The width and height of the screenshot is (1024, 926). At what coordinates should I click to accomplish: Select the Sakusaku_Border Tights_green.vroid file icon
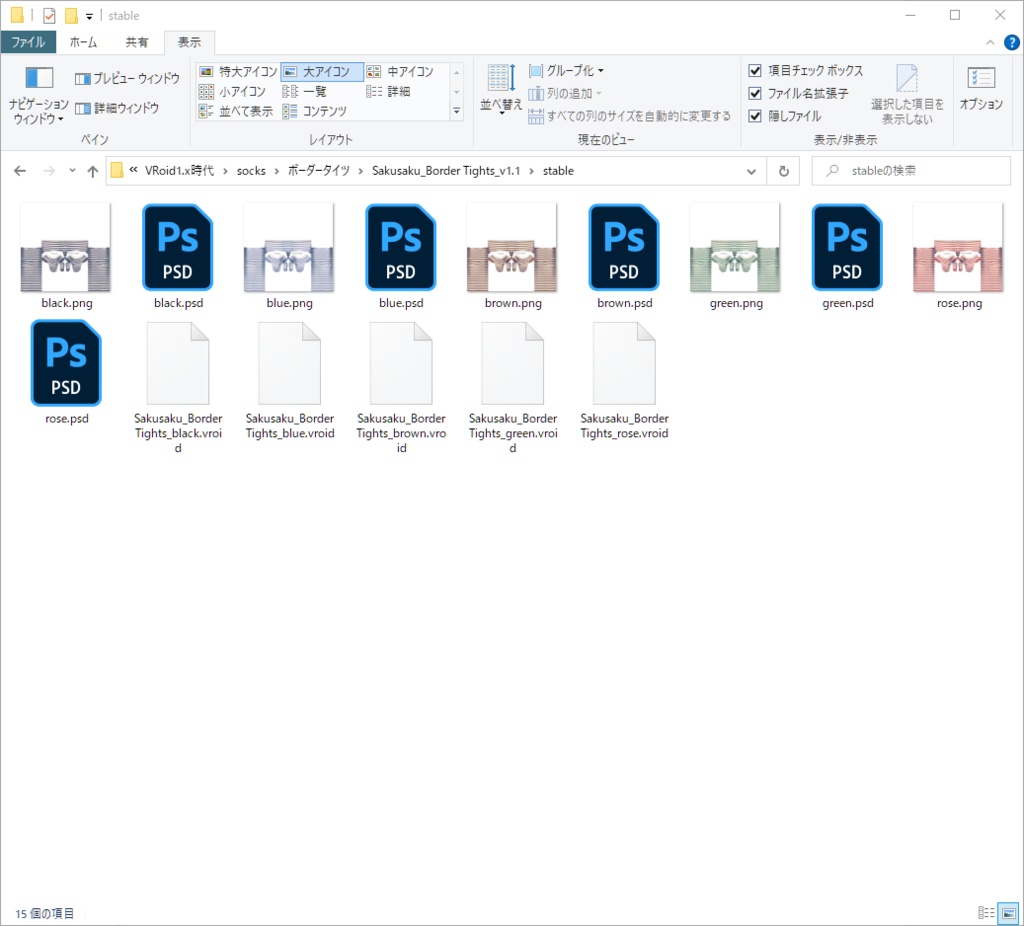513,363
